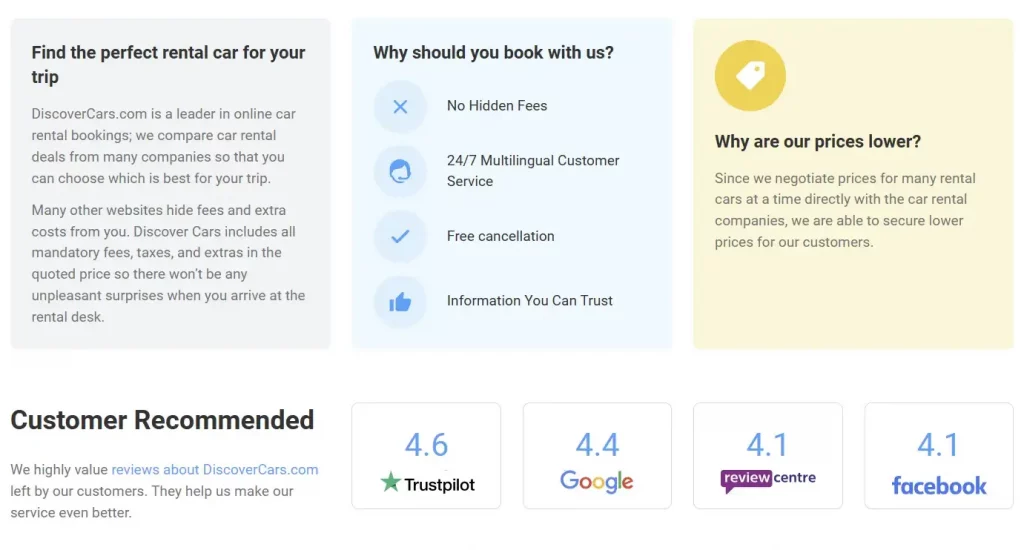Click the yellow price tag icon
The image size is (1024, 550).
tap(750, 75)
